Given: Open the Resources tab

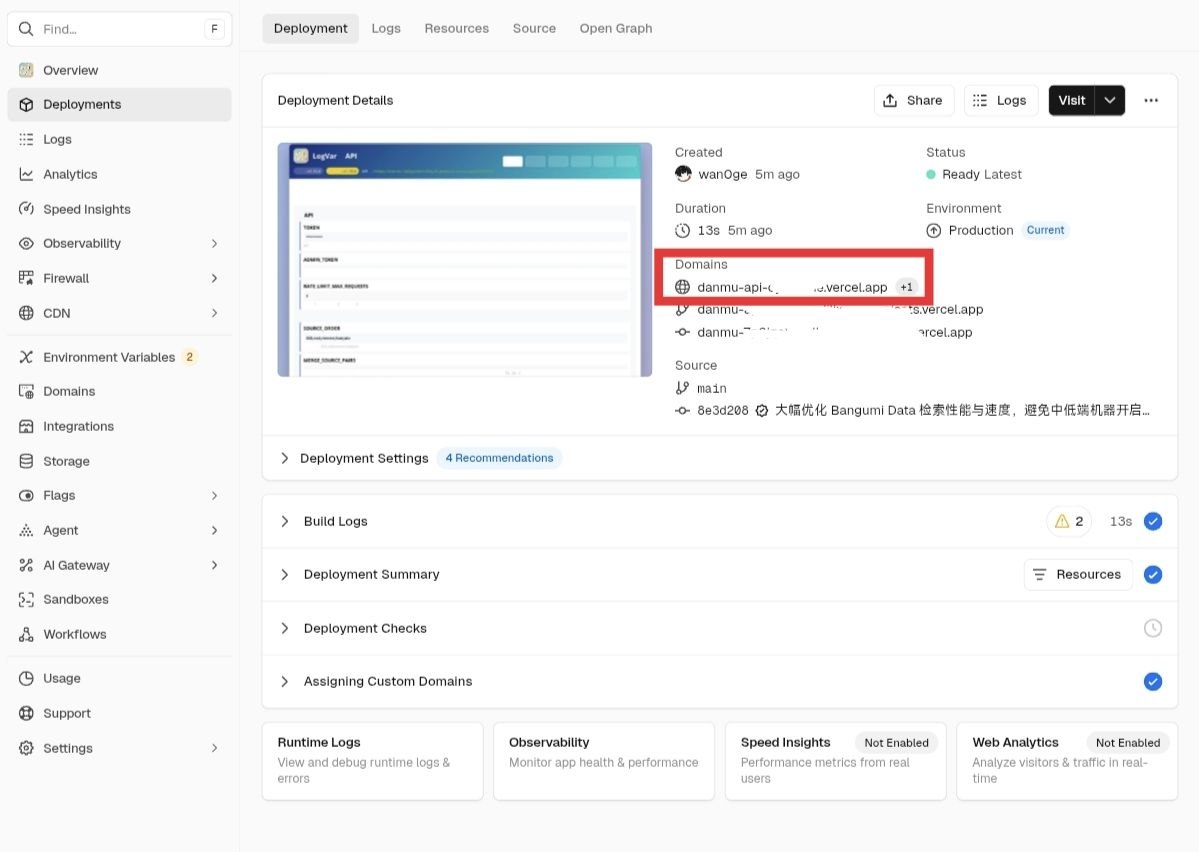Looking at the screenshot, I should click(457, 28).
